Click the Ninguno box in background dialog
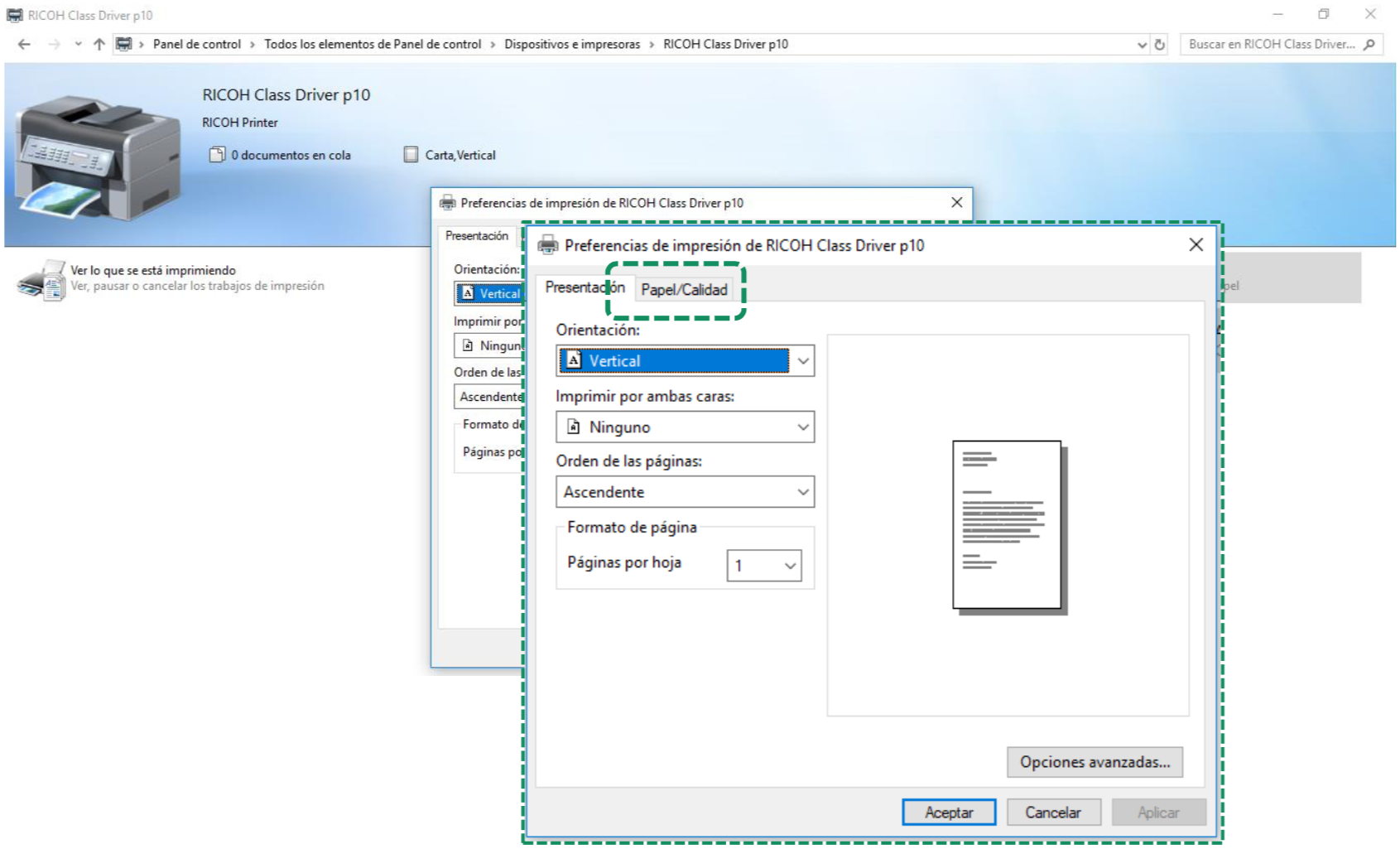Image resolution: width=1400 pixels, height=849 pixels. (489, 345)
